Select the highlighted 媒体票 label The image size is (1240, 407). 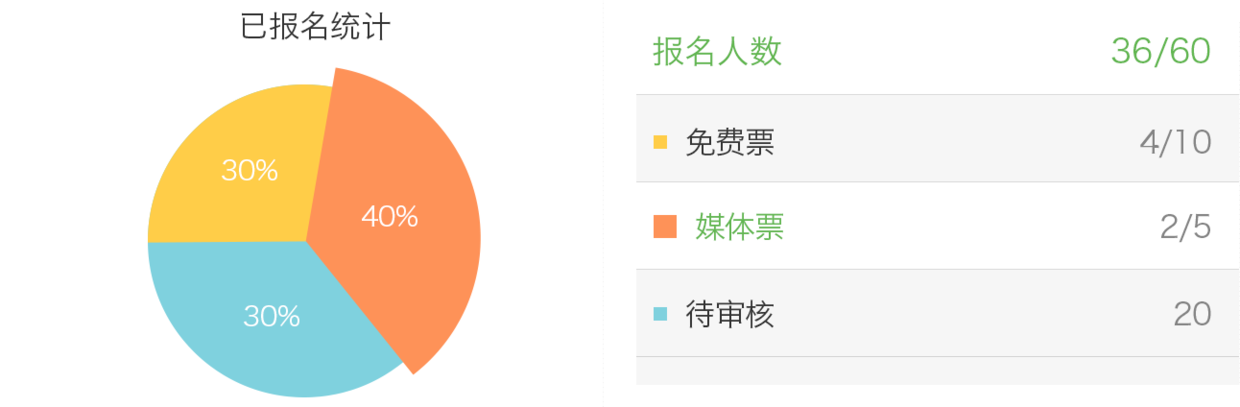pos(740,228)
